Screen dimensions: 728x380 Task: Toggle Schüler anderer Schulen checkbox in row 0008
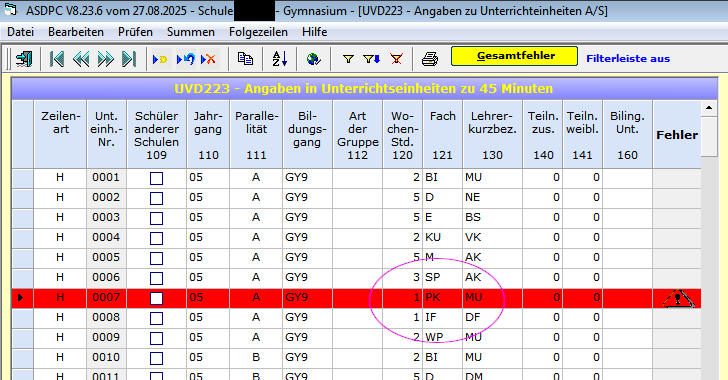click(156, 318)
